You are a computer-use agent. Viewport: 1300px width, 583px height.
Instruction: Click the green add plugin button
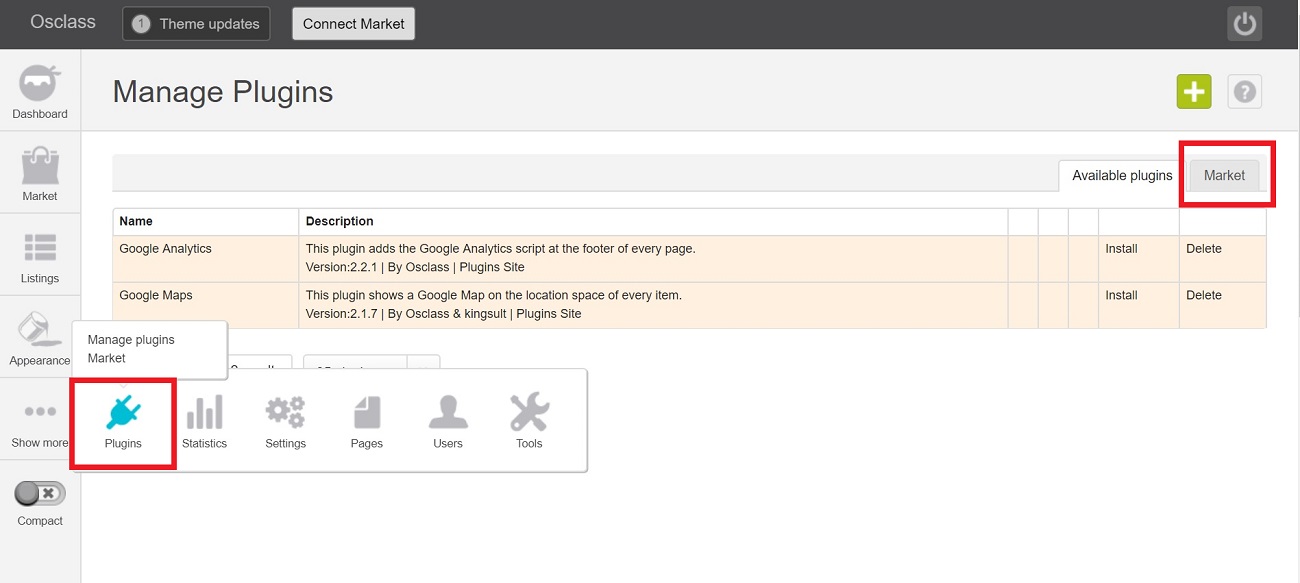(1193, 92)
